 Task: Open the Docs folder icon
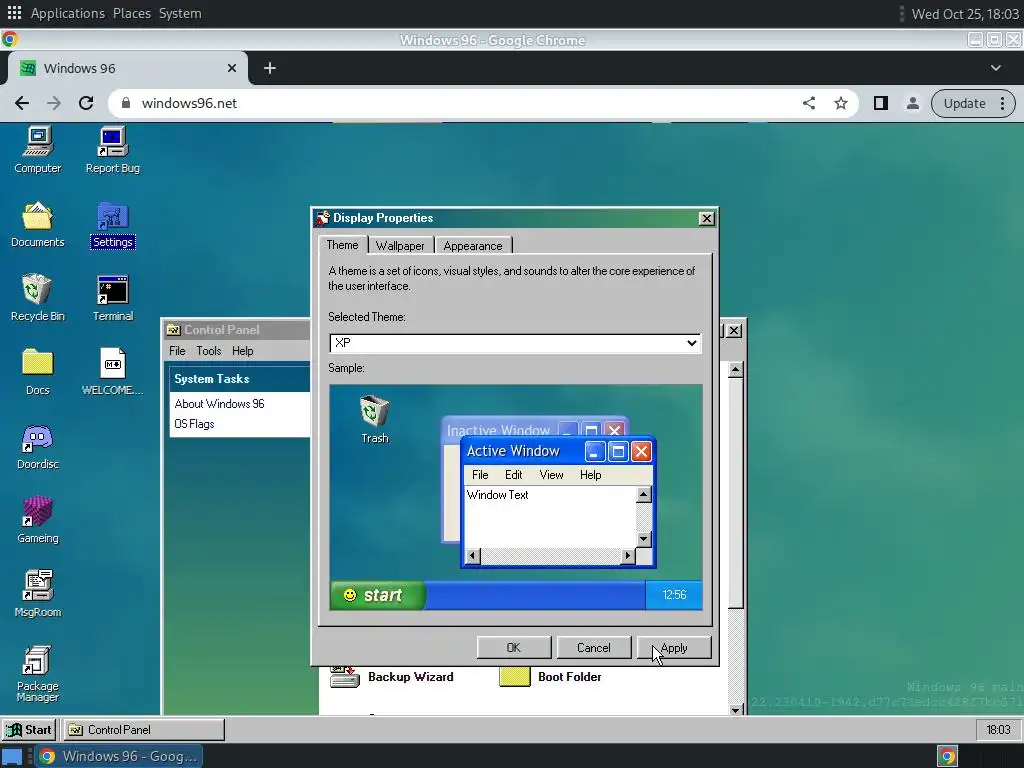point(38,372)
